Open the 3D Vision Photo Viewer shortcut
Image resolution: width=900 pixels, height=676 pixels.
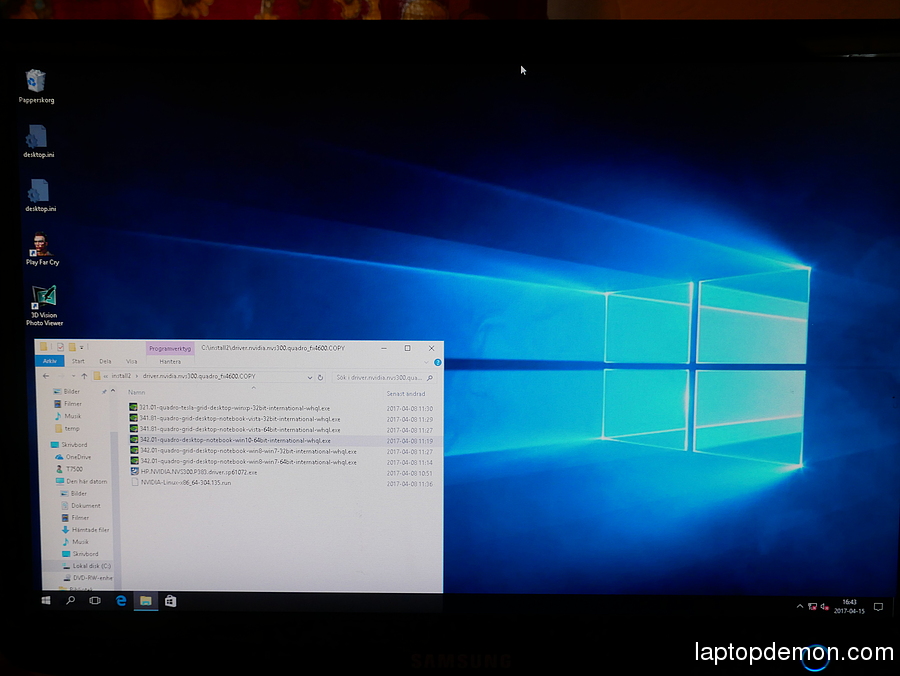pyautogui.click(x=43, y=300)
